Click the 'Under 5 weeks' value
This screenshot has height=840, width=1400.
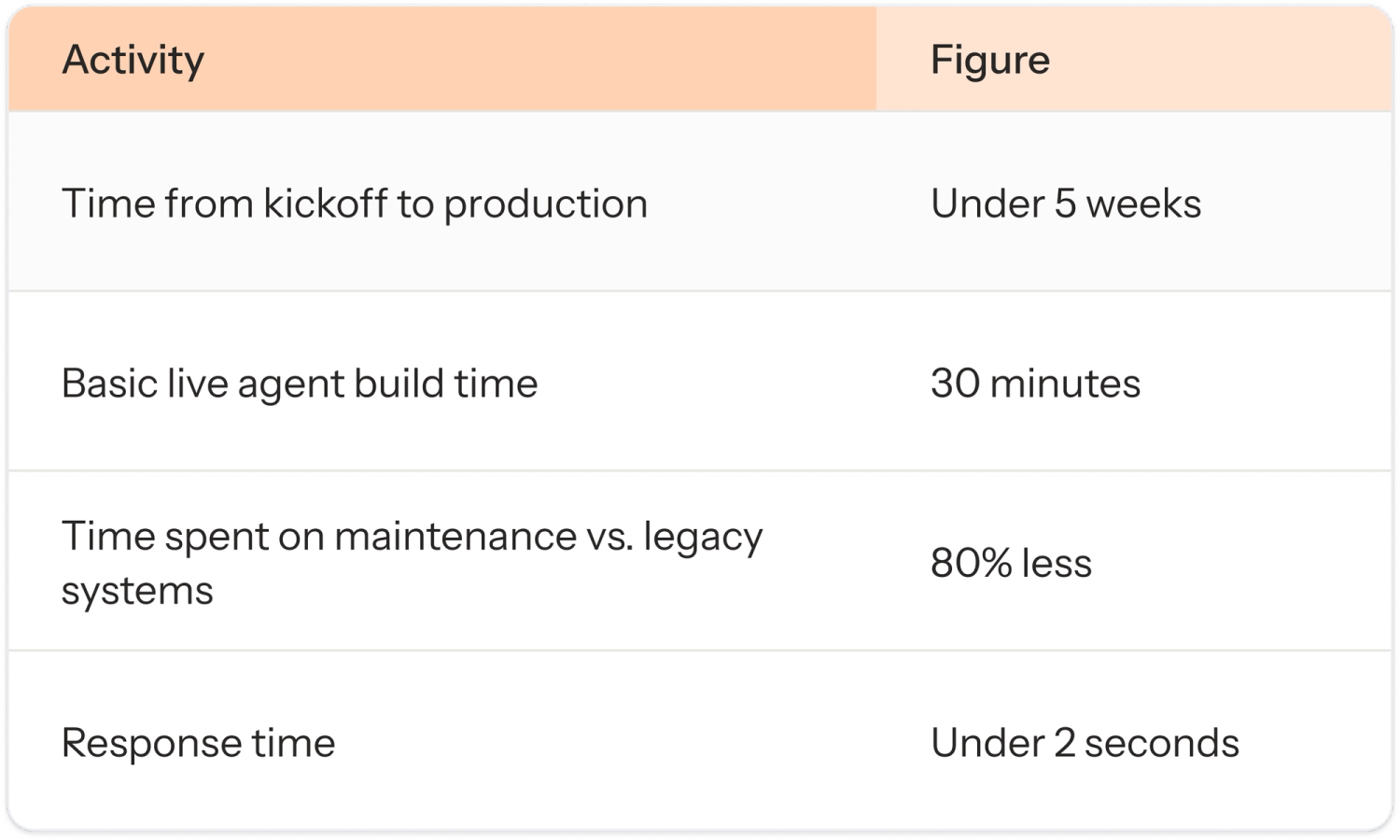pos(1065,203)
